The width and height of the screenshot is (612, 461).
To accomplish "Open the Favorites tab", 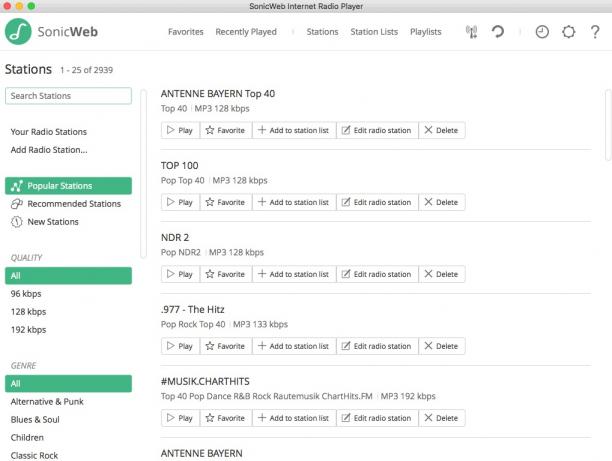I will click(x=186, y=32).
